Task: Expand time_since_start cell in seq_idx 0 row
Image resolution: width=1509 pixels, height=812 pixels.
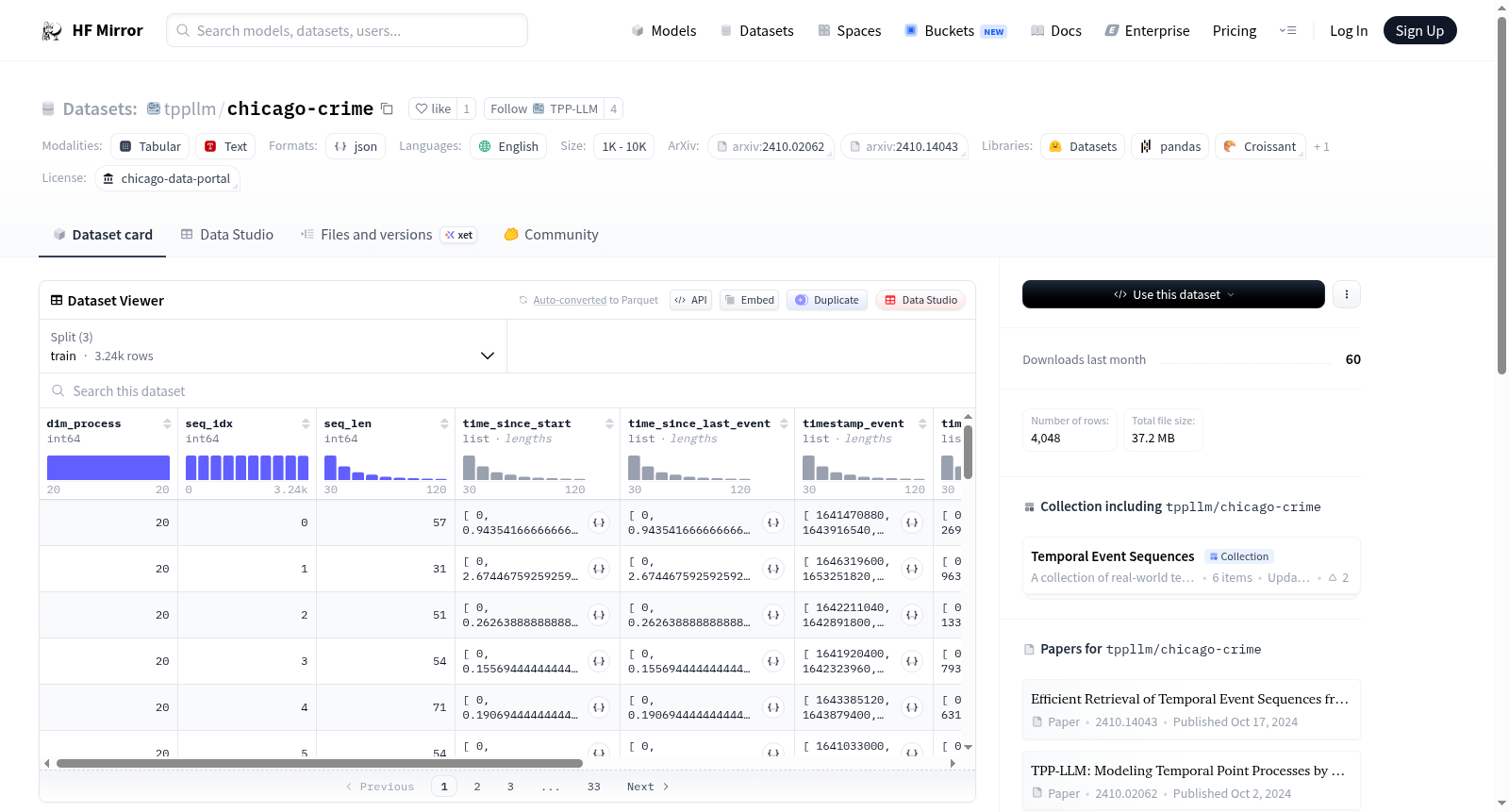Action: (x=599, y=522)
